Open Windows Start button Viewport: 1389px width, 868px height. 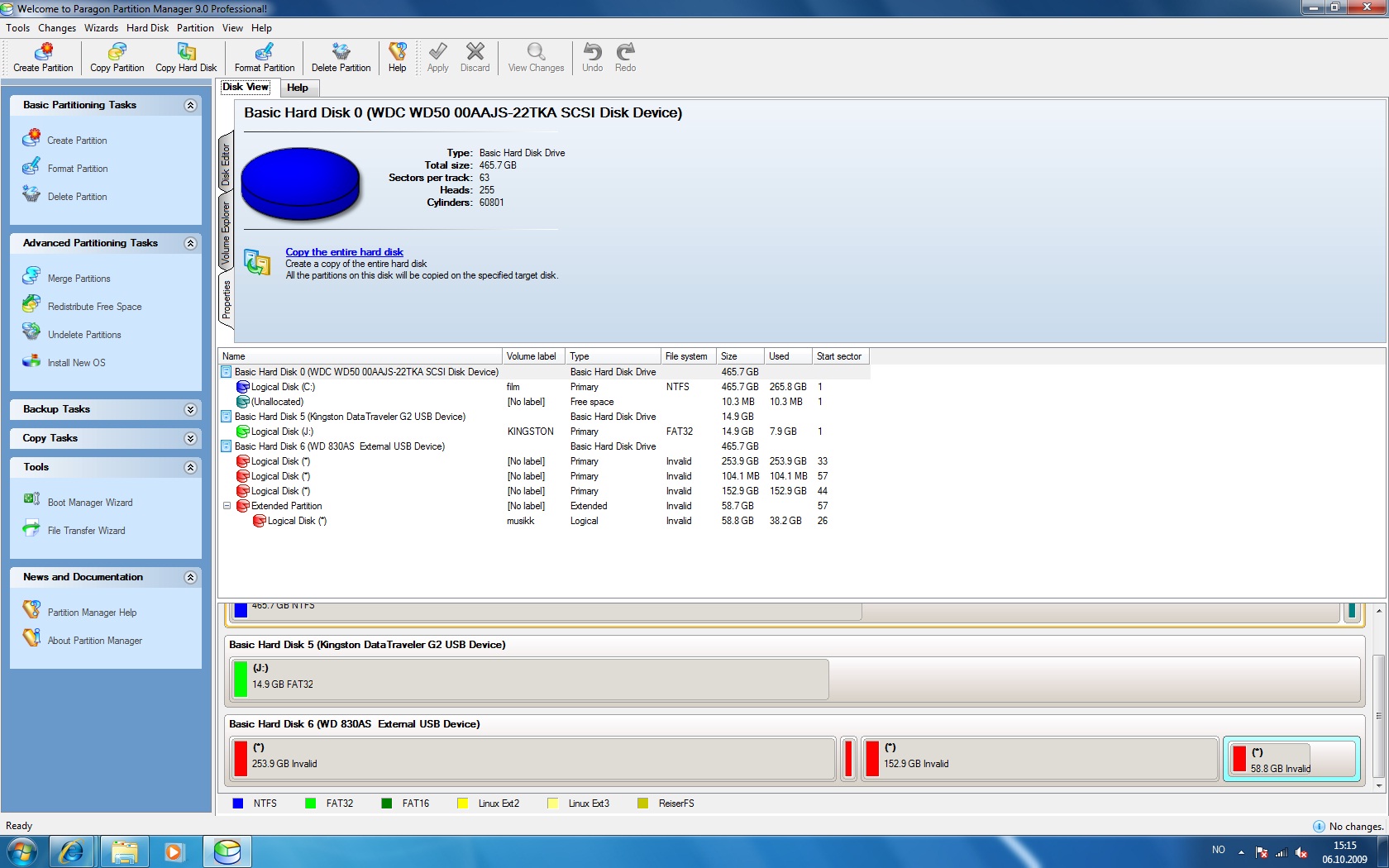[22, 851]
